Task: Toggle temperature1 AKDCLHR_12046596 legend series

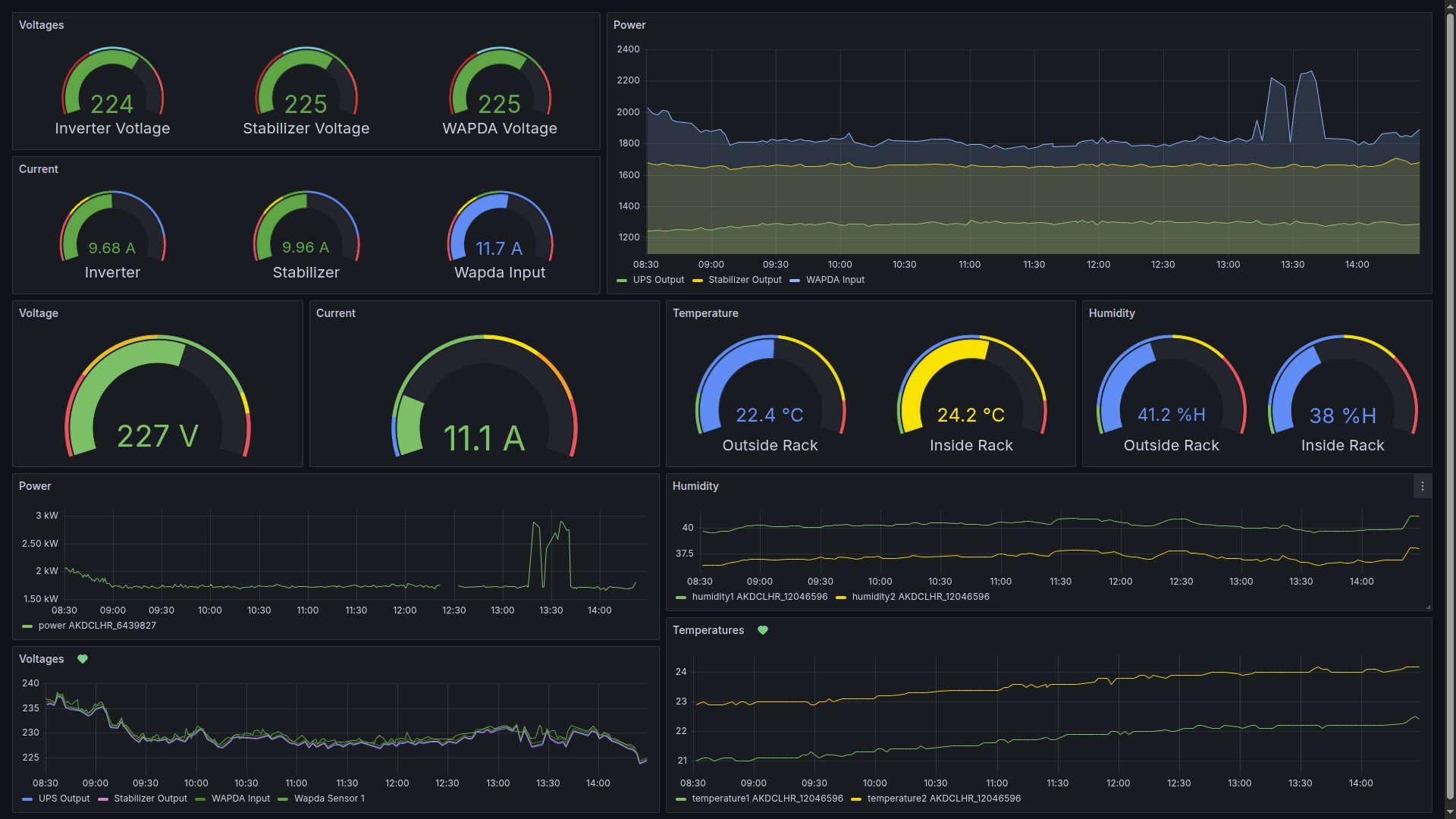Action: (x=767, y=799)
